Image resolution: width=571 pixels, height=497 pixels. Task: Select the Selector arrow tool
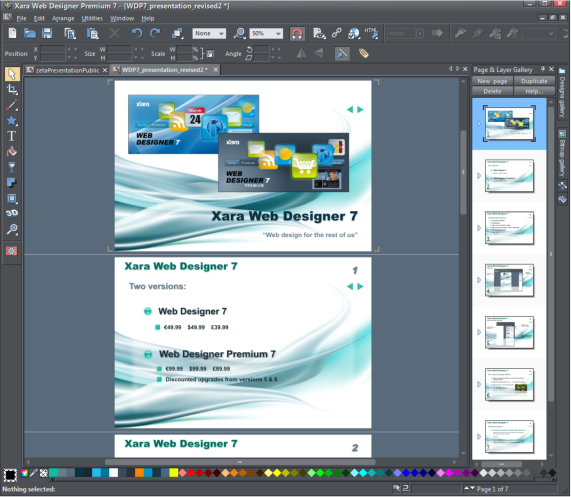pyautogui.click(x=12, y=74)
